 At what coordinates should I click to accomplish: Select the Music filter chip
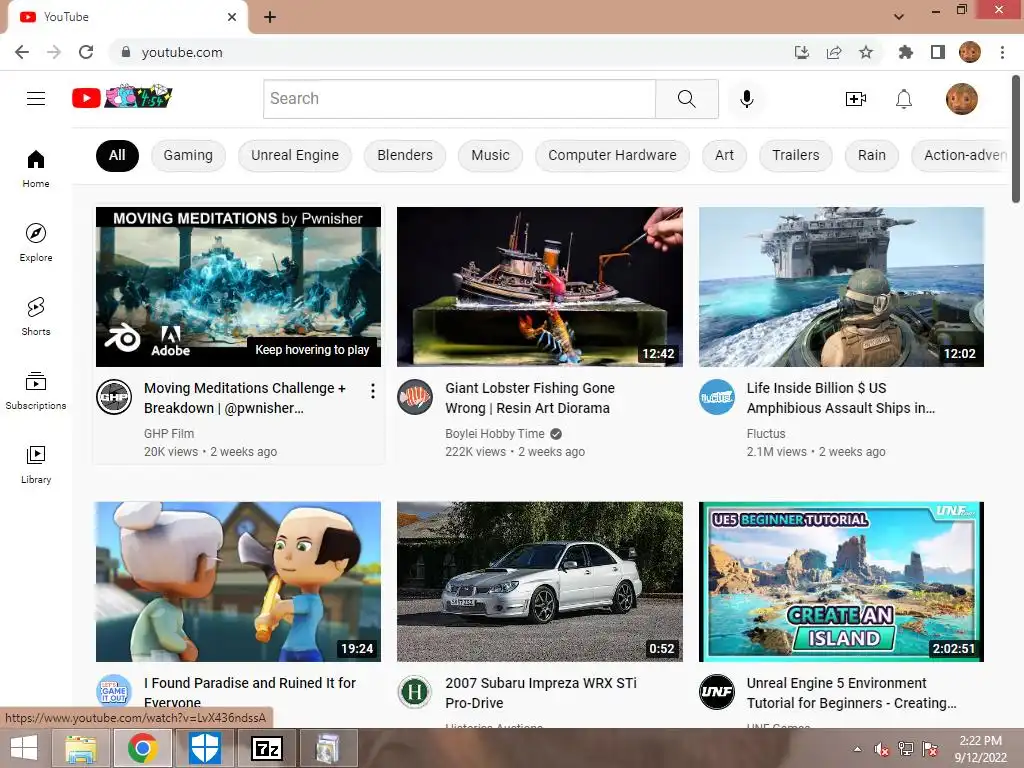point(490,155)
